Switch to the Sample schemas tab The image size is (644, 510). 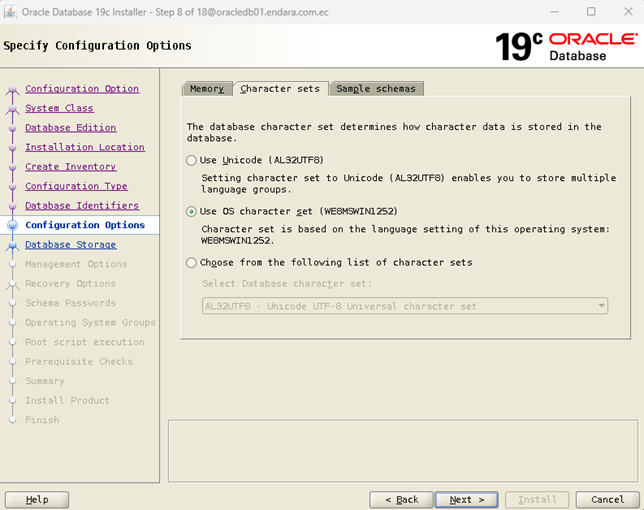pos(376,89)
